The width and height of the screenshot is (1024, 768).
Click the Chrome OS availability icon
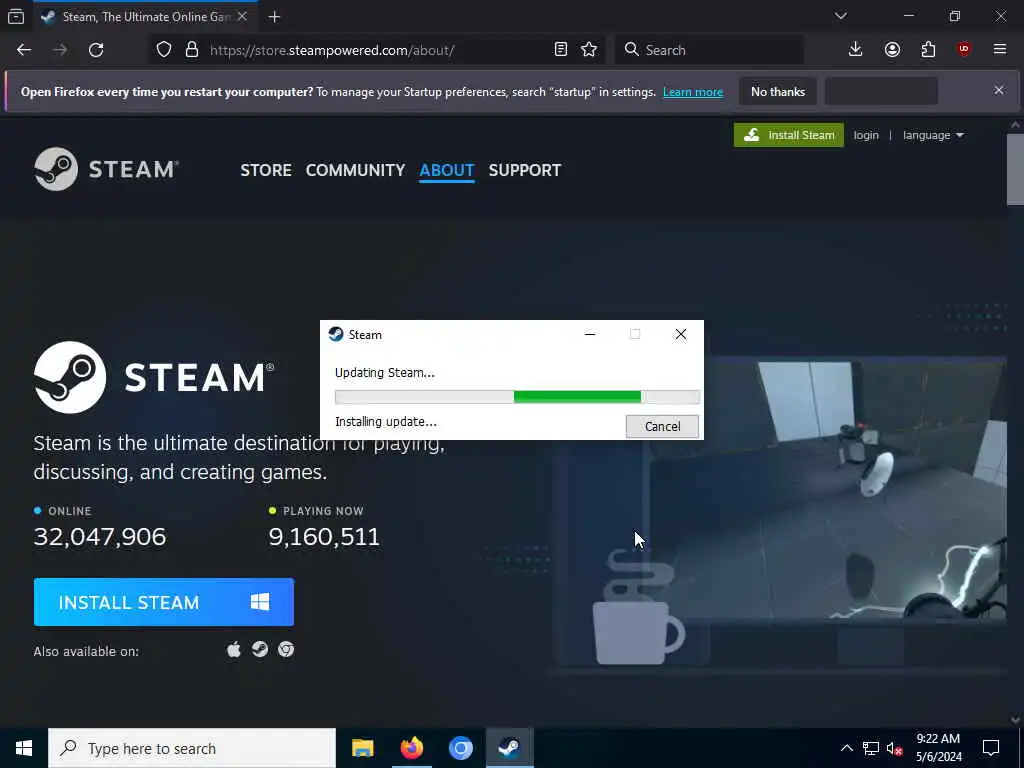click(286, 649)
